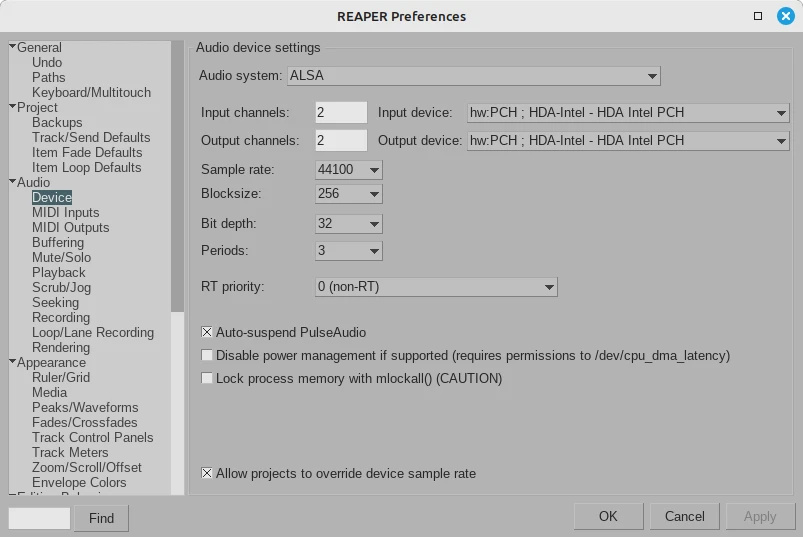This screenshot has height=537, width=803.
Task: Open the Periods dropdown
Action: 349,251
